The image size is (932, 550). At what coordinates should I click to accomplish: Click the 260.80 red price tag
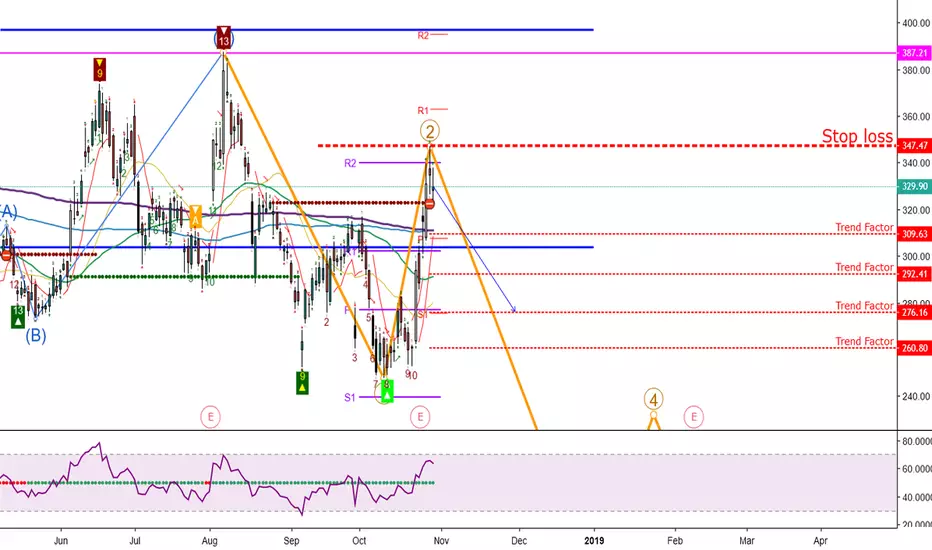click(915, 348)
